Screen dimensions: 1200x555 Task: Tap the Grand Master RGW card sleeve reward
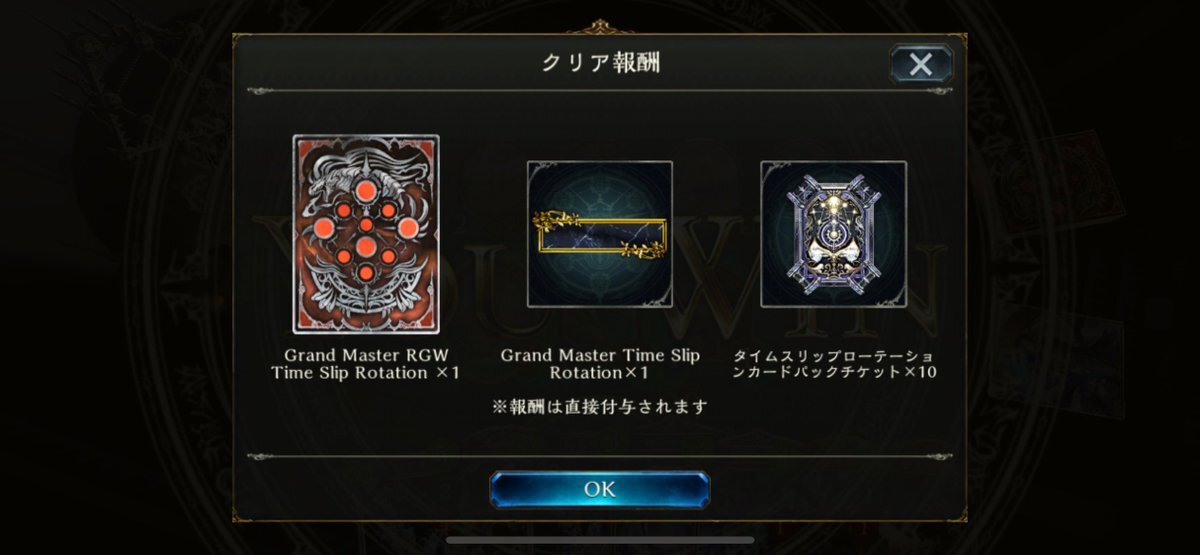[x=366, y=235]
